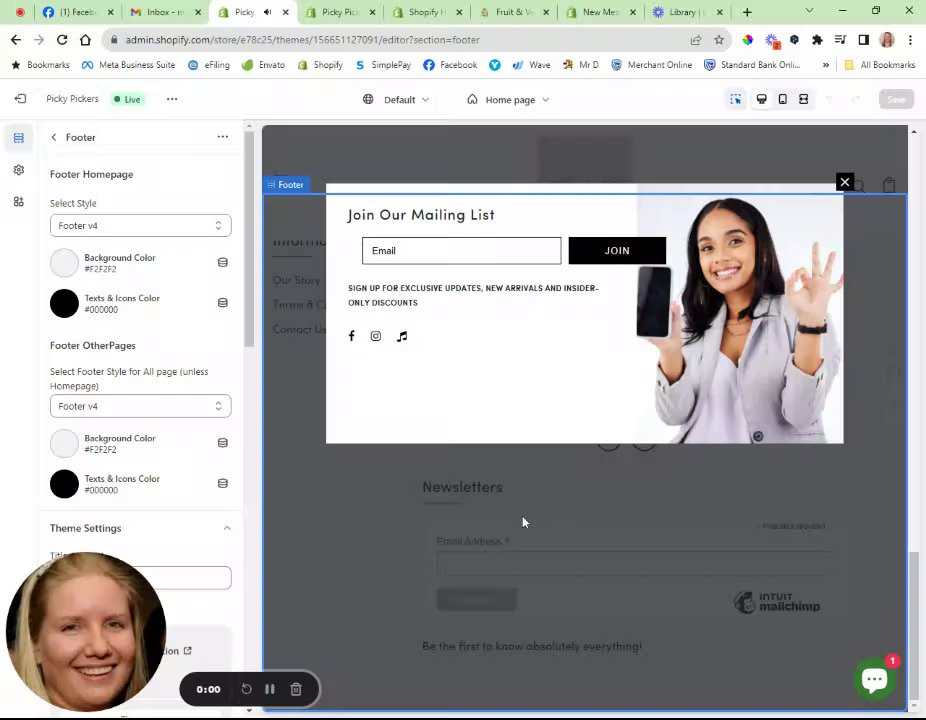The height and width of the screenshot is (720, 926).
Task: Reload the browser page
Action: tap(61, 40)
